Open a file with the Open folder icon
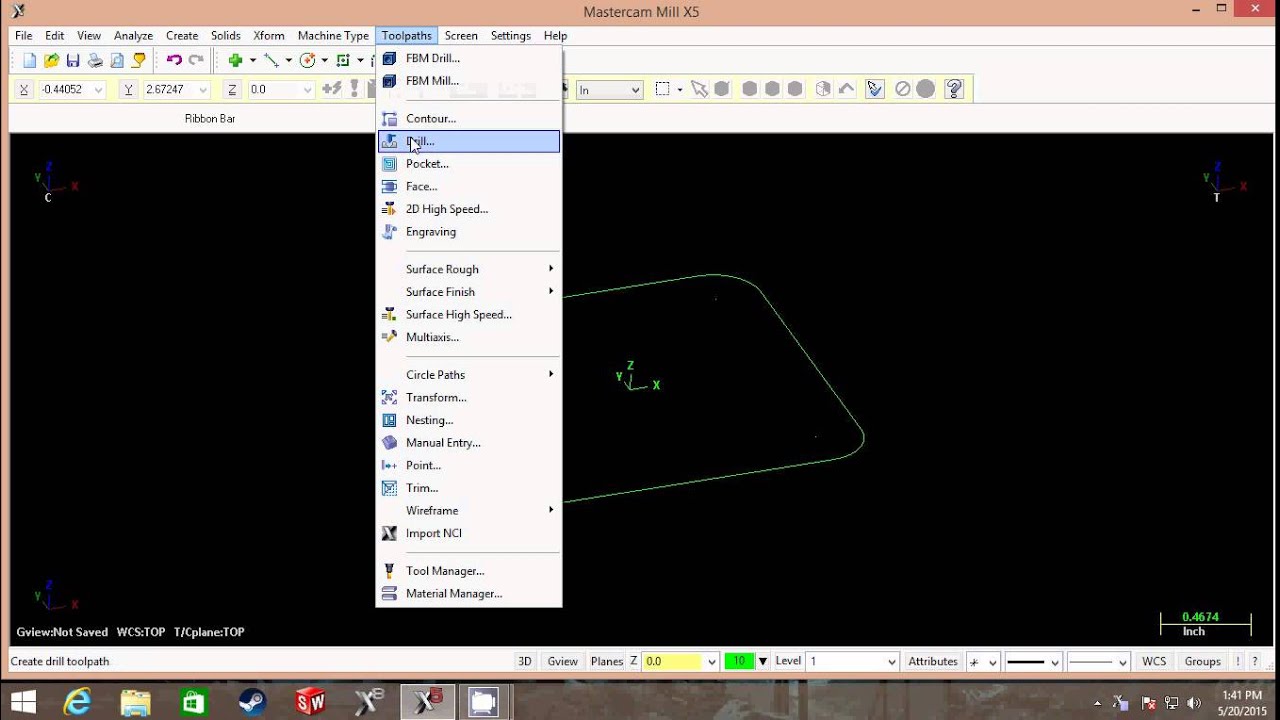This screenshot has width=1280, height=720. pyautogui.click(x=51, y=60)
